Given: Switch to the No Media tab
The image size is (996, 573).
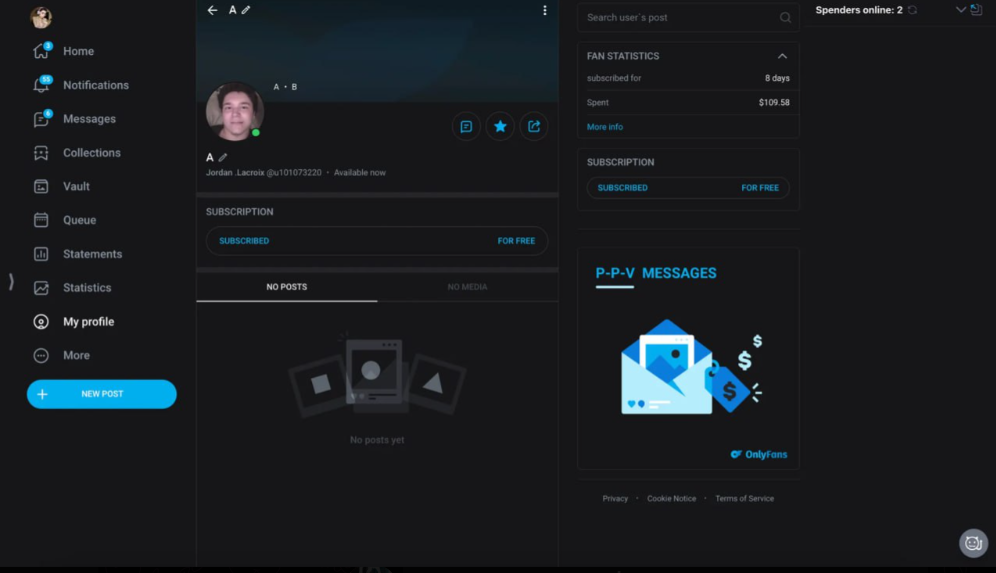Looking at the screenshot, I should click(x=468, y=287).
